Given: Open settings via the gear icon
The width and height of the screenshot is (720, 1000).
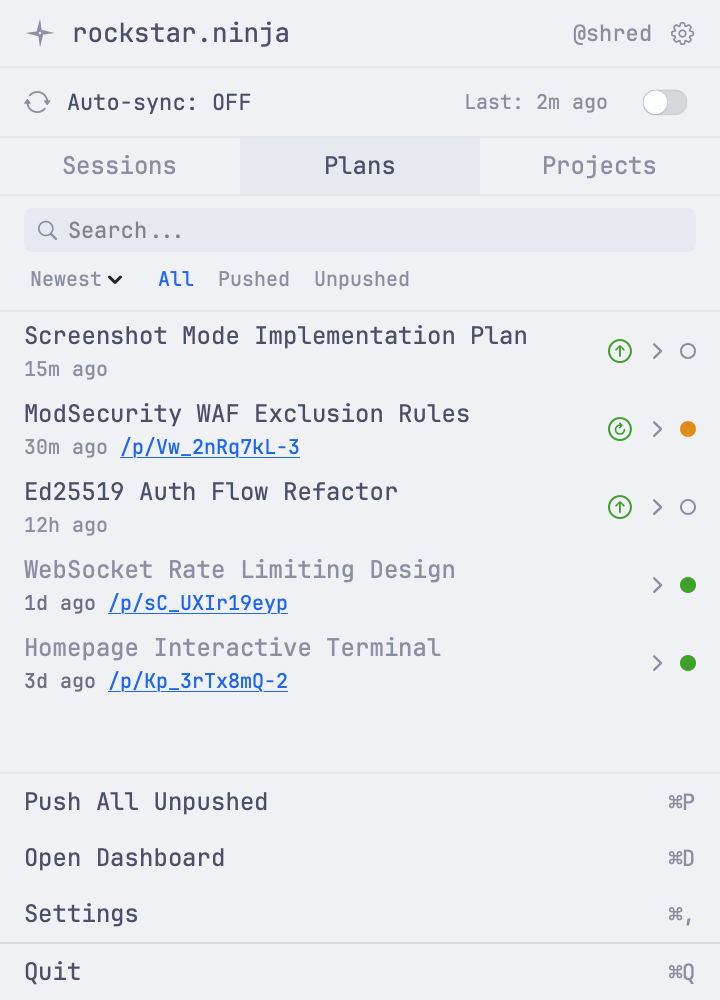Looking at the screenshot, I should [x=682, y=33].
